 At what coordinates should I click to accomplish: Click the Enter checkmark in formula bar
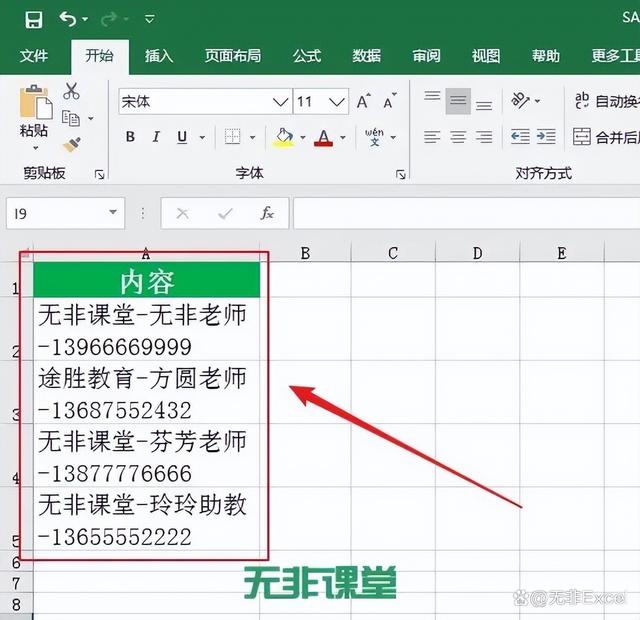(225, 213)
